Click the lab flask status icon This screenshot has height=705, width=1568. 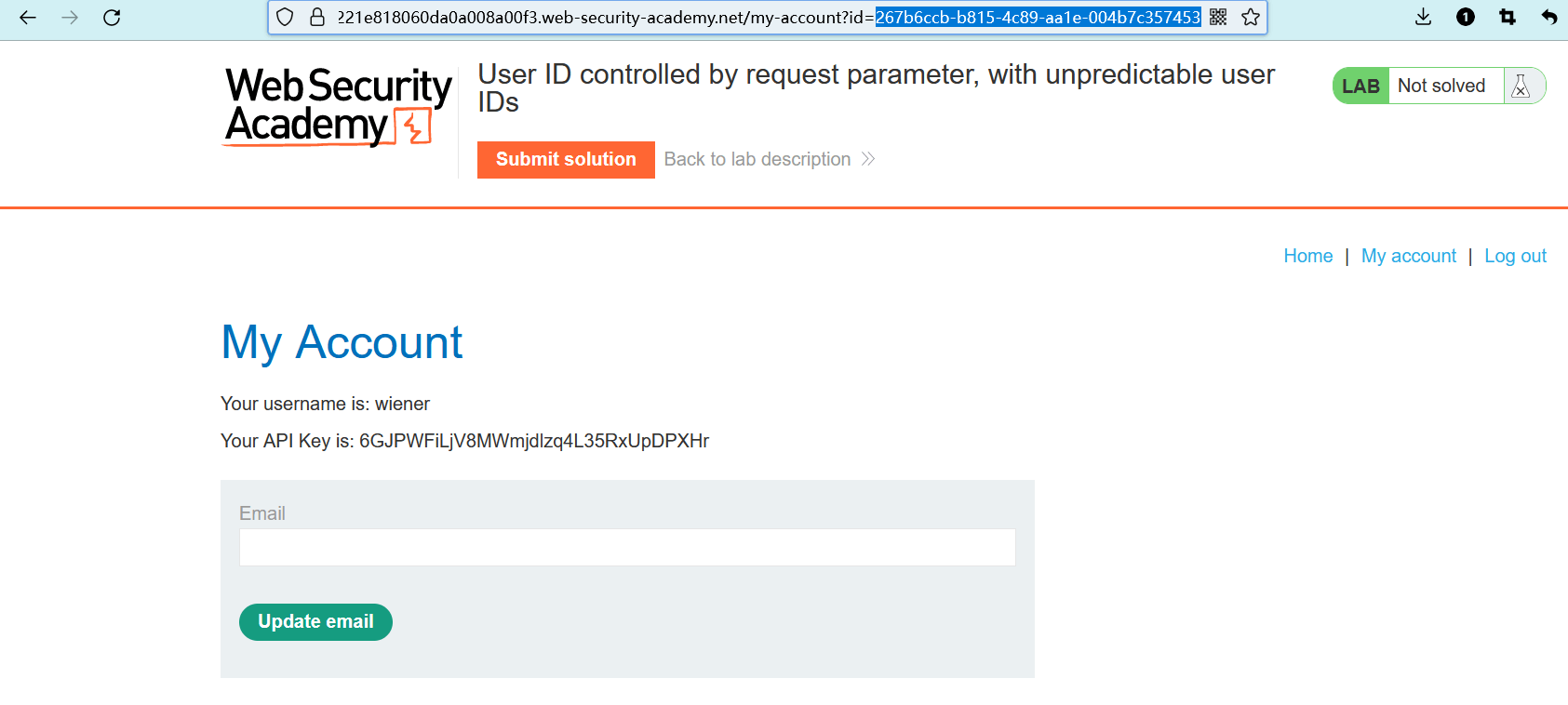coord(1521,86)
